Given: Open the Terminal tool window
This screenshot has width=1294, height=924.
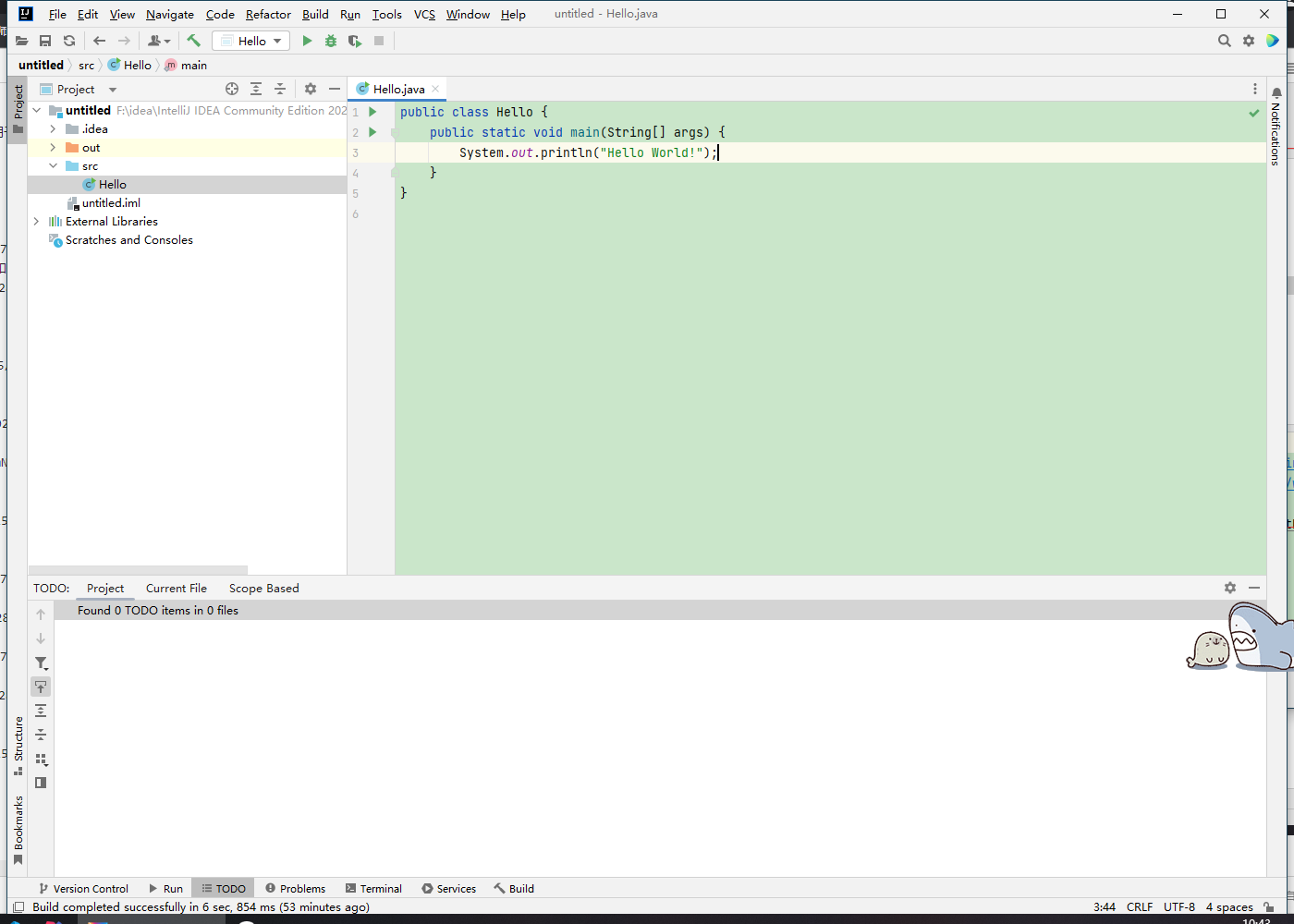Looking at the screenshot, I should click(x=373, y=888).
